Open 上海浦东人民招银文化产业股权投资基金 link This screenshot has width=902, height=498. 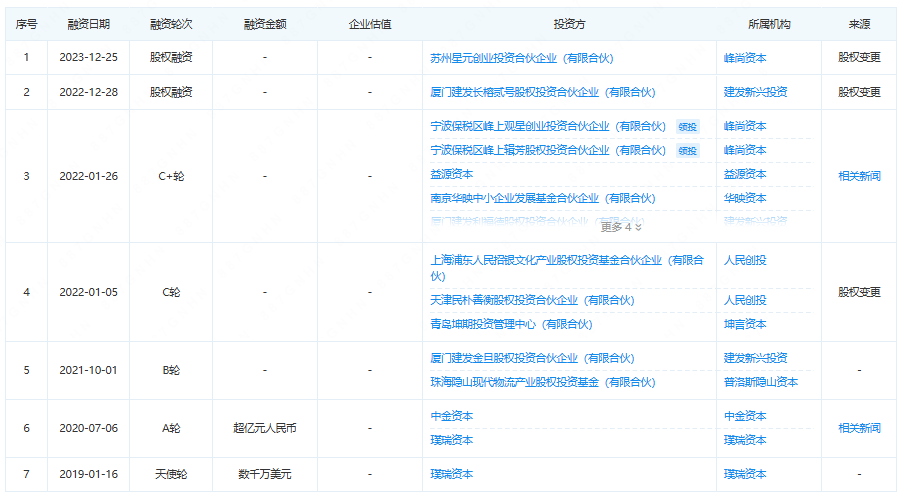(567, 268)
